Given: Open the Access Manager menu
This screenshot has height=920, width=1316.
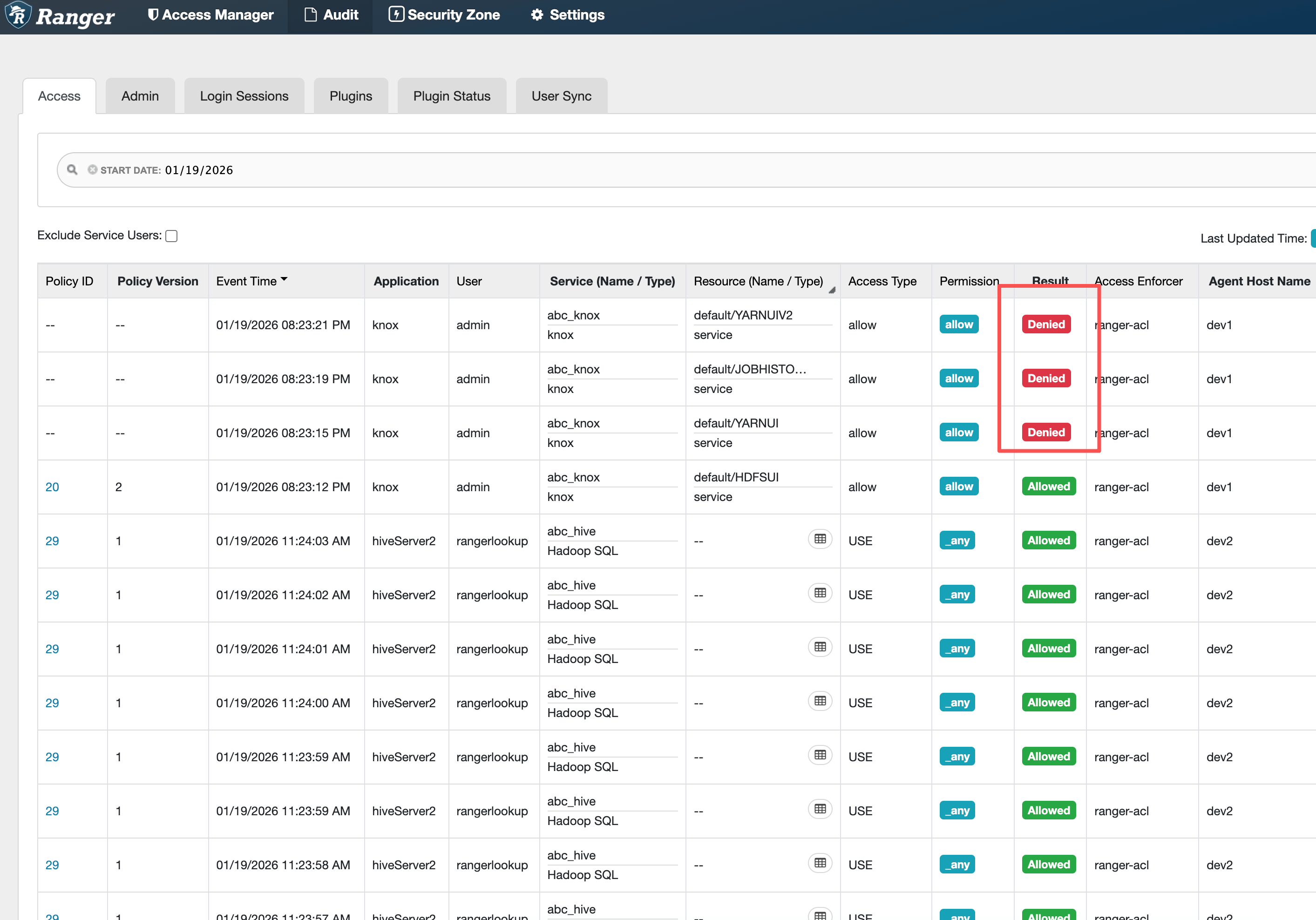Looking at the screenshot, I should coord(210,15).
